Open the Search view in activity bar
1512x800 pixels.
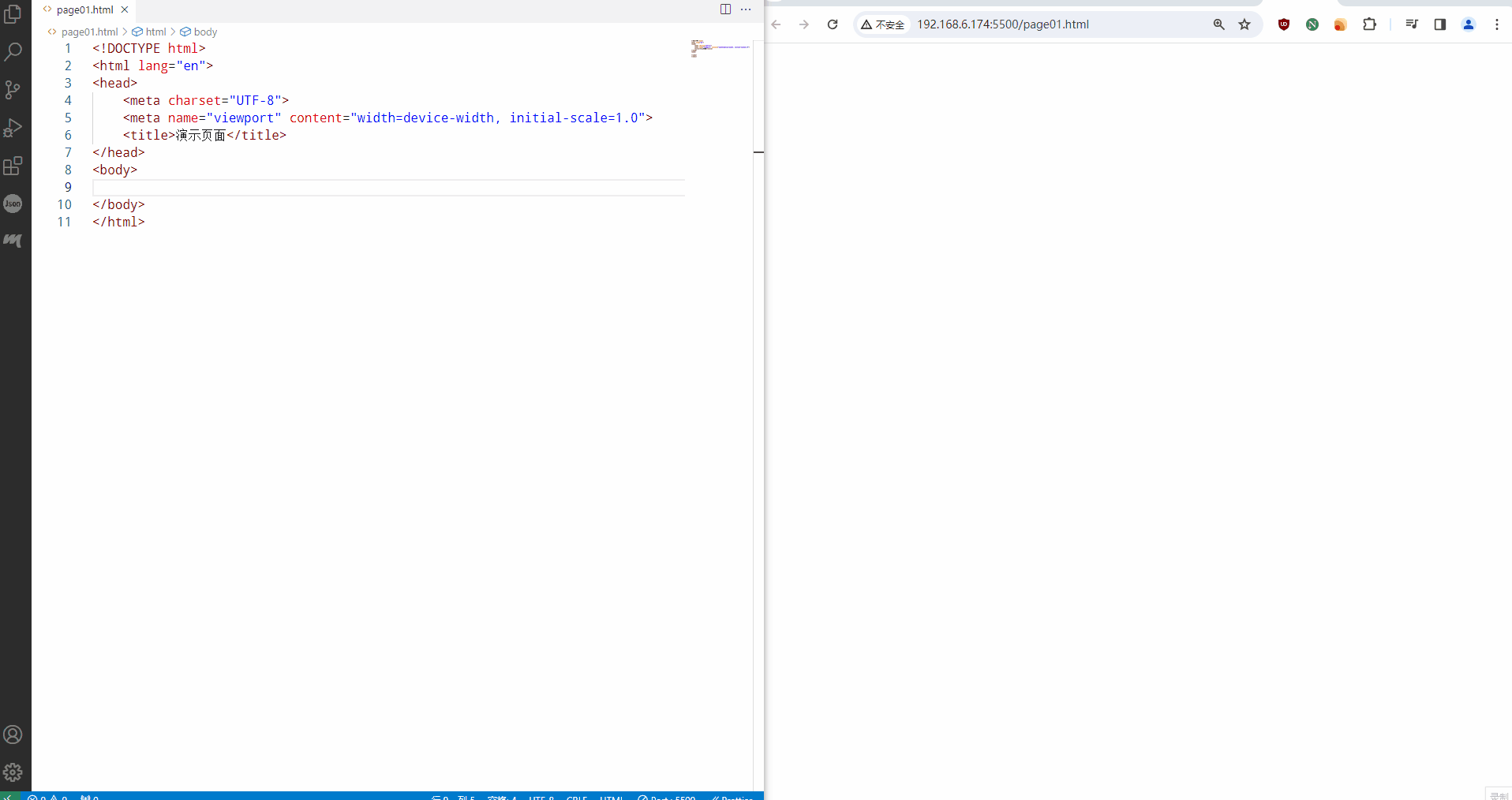point(13,52)
